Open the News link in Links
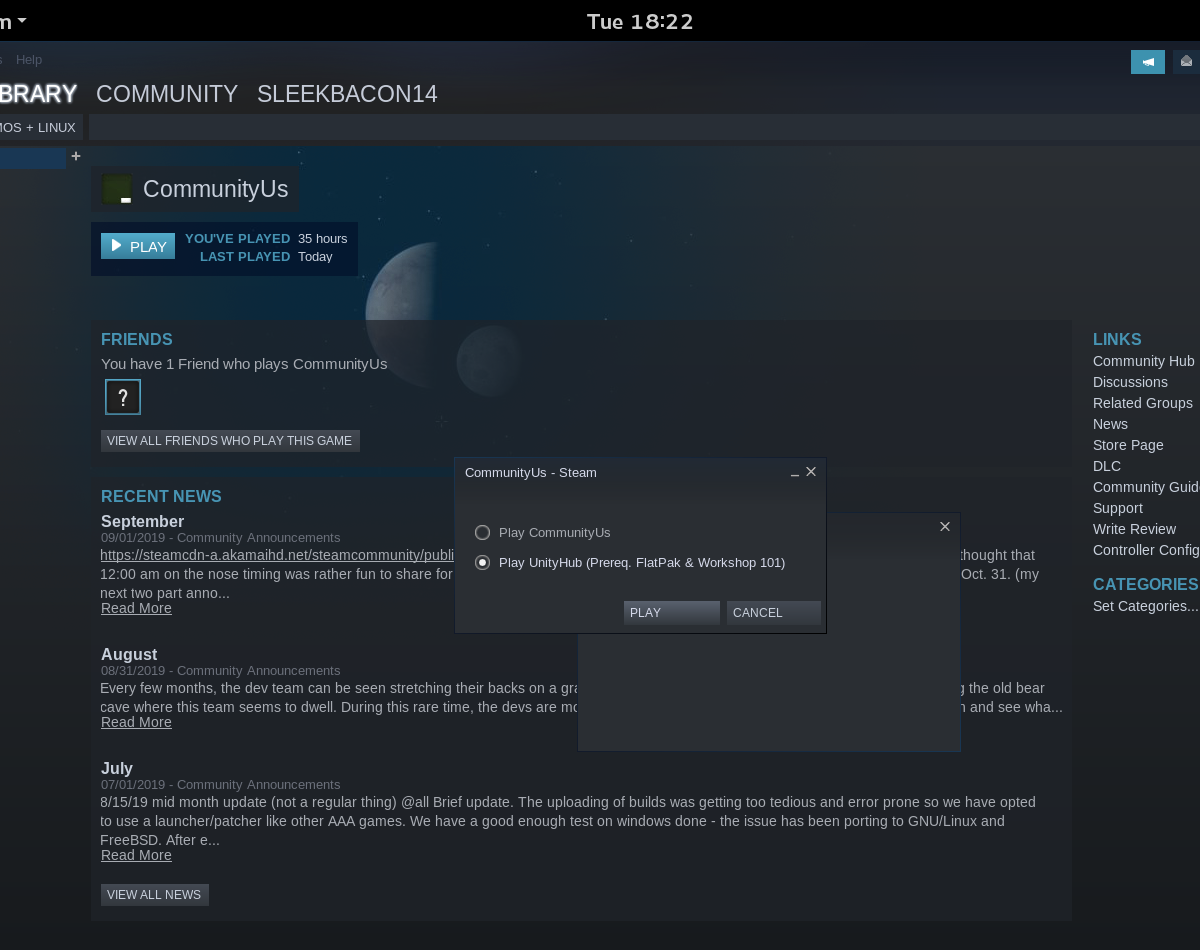The width and height of the screenshot is (1200, 950). point(1110,424)
